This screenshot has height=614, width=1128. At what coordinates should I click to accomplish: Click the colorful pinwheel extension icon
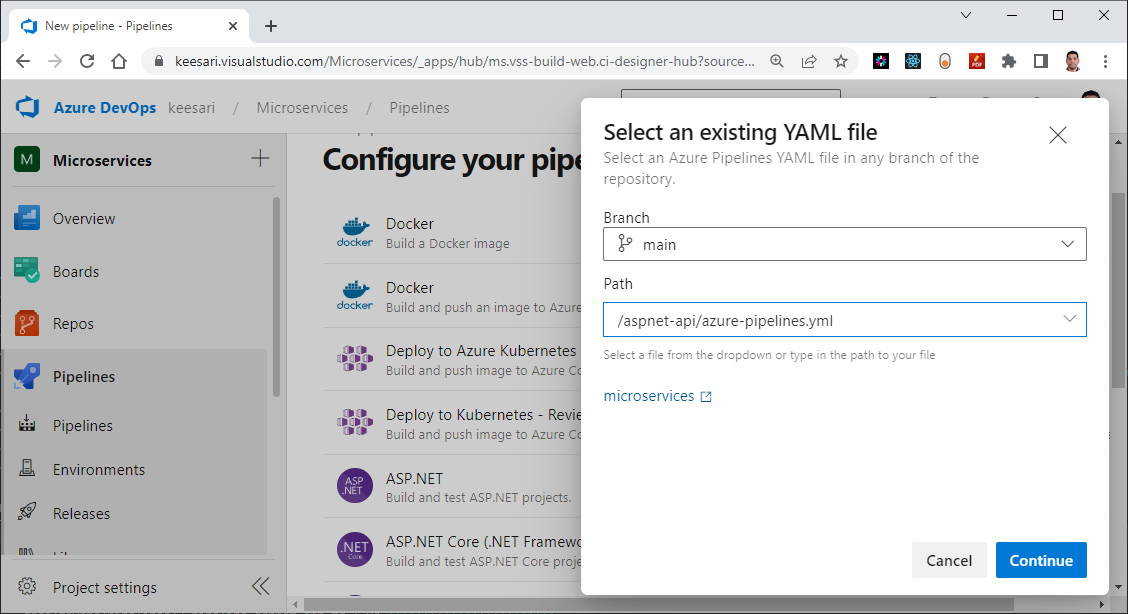click(x=881, y=61)
